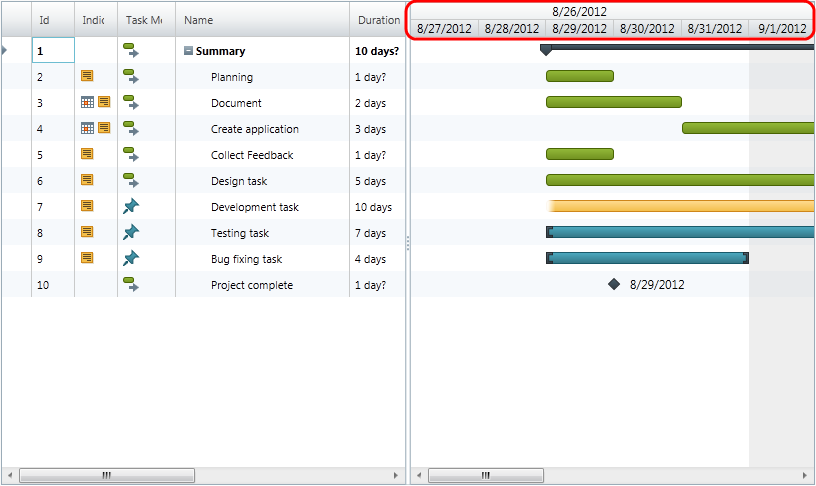Click the row selector arrow beside row 1

[x=6, y=50]
